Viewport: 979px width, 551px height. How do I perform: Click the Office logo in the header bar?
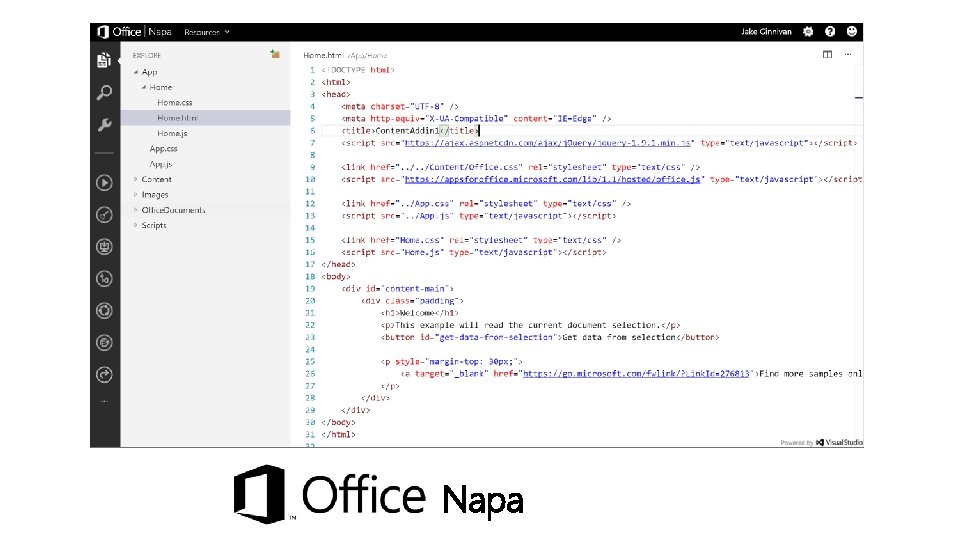click(120, 32)
